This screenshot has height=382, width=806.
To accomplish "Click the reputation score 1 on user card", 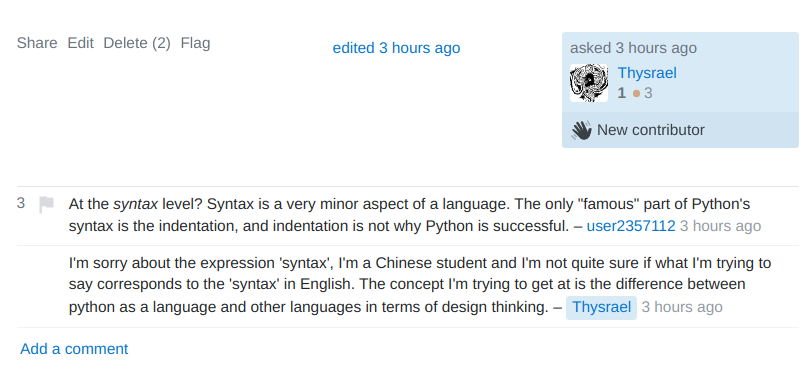I will (x=622, y=93).
